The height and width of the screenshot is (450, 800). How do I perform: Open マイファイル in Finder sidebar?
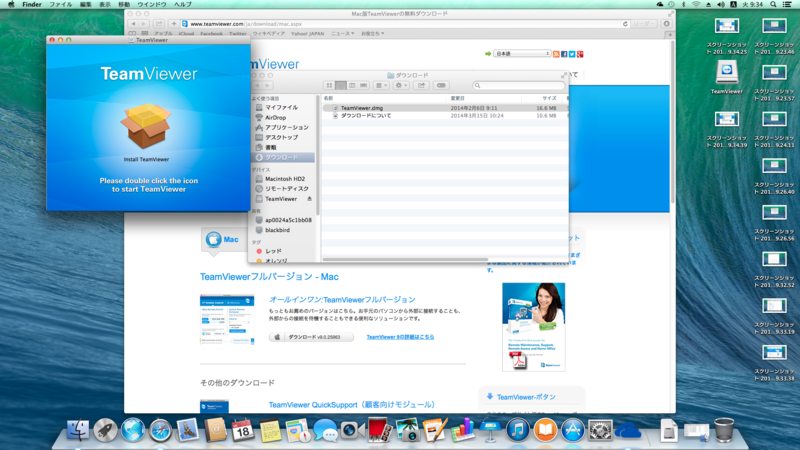click(x=282, y=108)
